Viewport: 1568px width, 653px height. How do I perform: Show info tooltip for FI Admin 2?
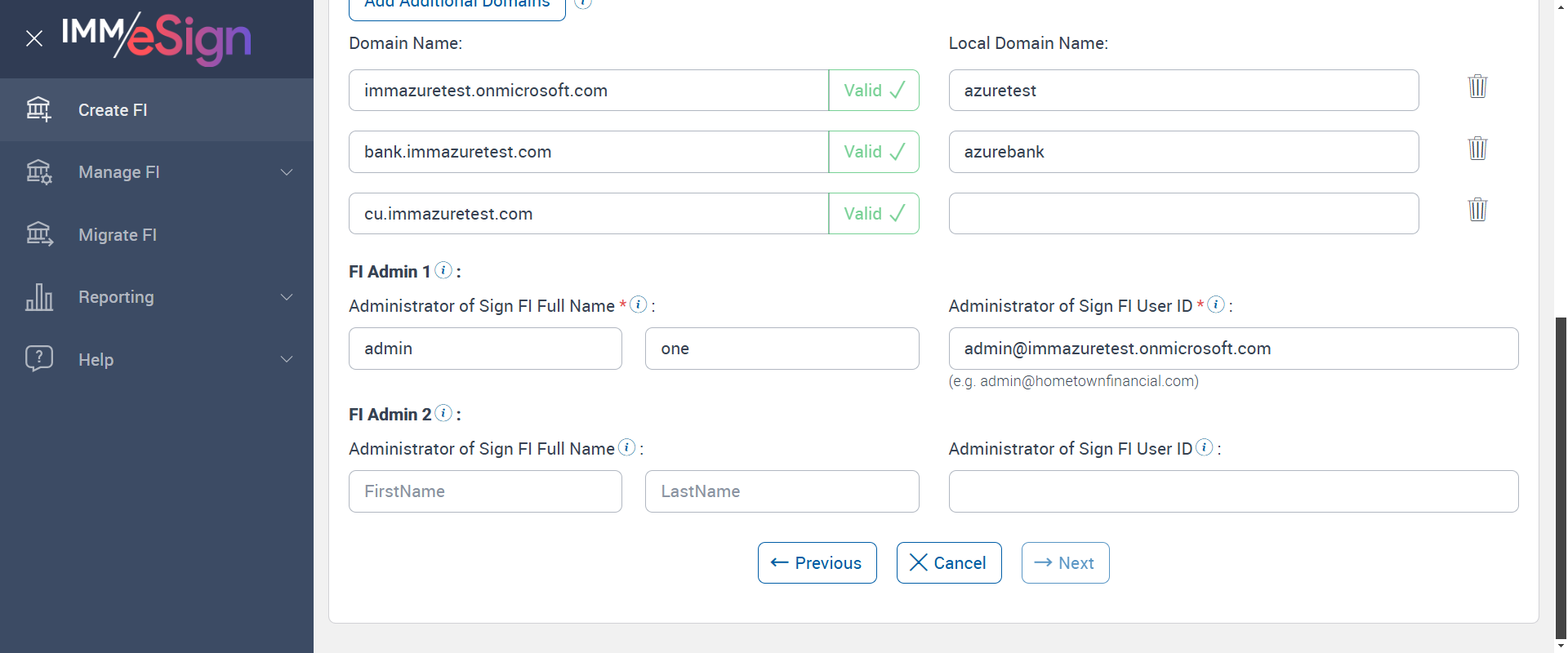click(443, 413)
